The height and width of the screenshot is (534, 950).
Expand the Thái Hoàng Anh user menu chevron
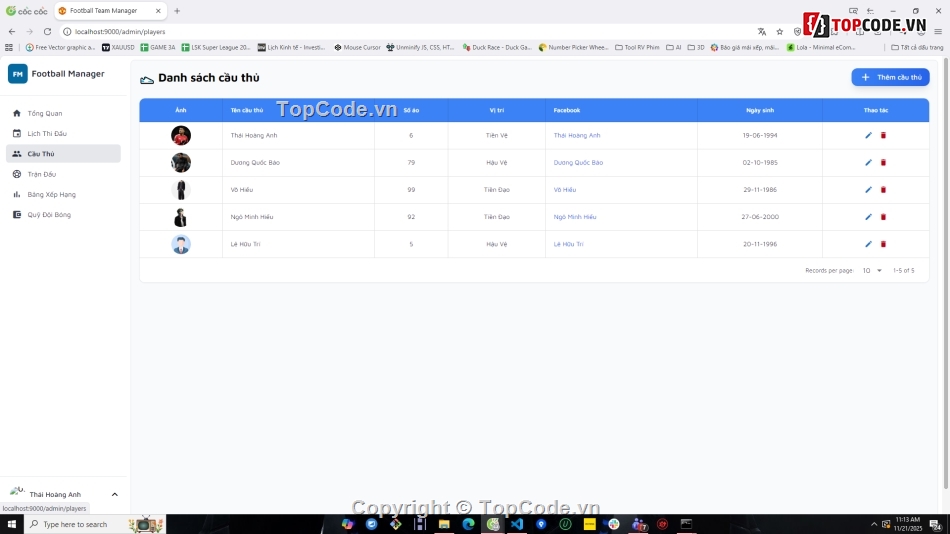(115, 495)
